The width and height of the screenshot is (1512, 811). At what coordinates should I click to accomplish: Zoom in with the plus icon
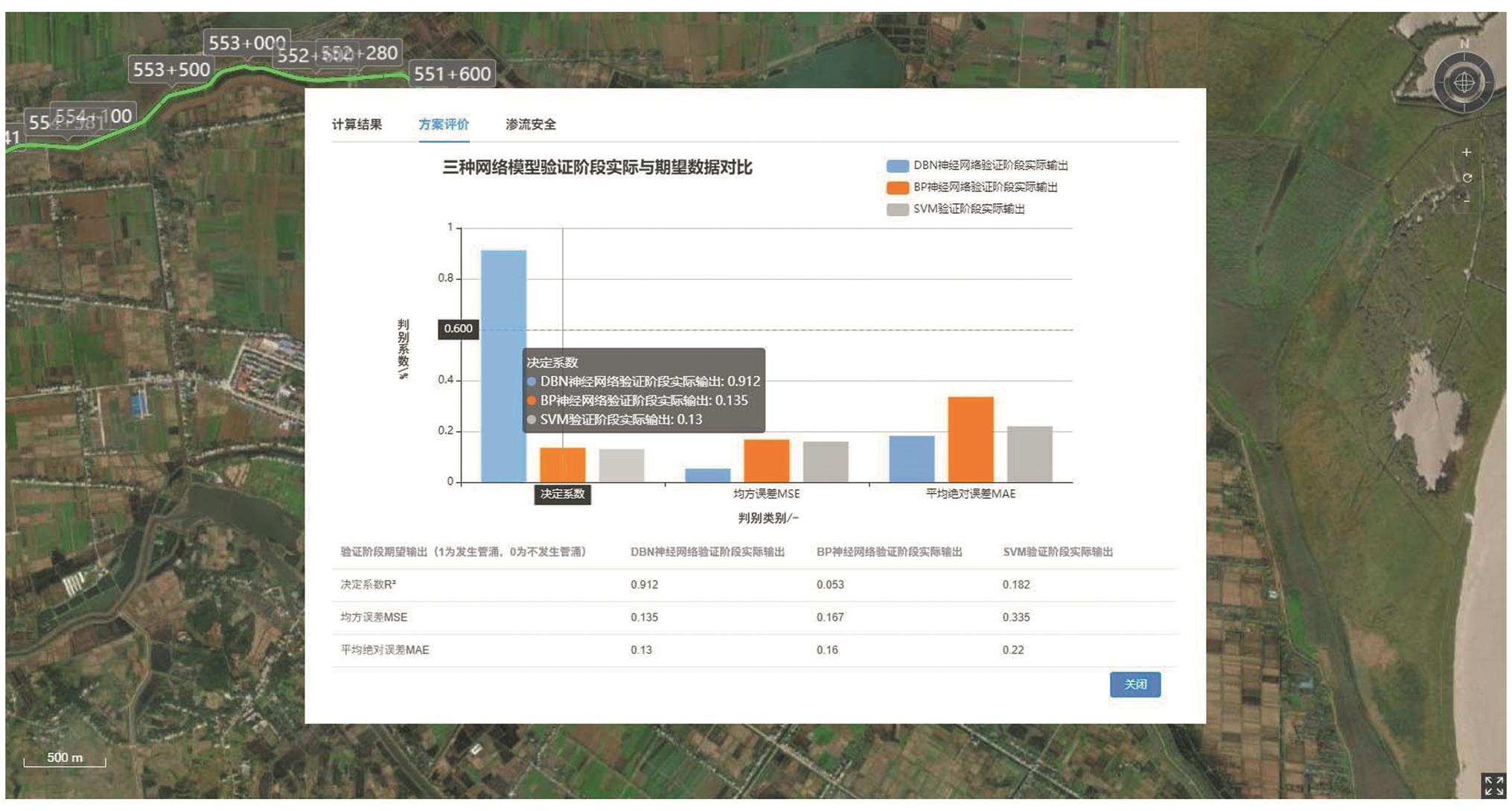point(1466,153)
